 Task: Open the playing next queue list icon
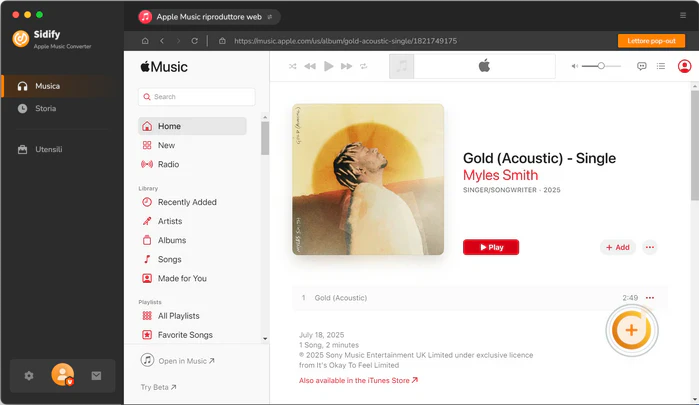pyautogui.click(x=661, y=66)
